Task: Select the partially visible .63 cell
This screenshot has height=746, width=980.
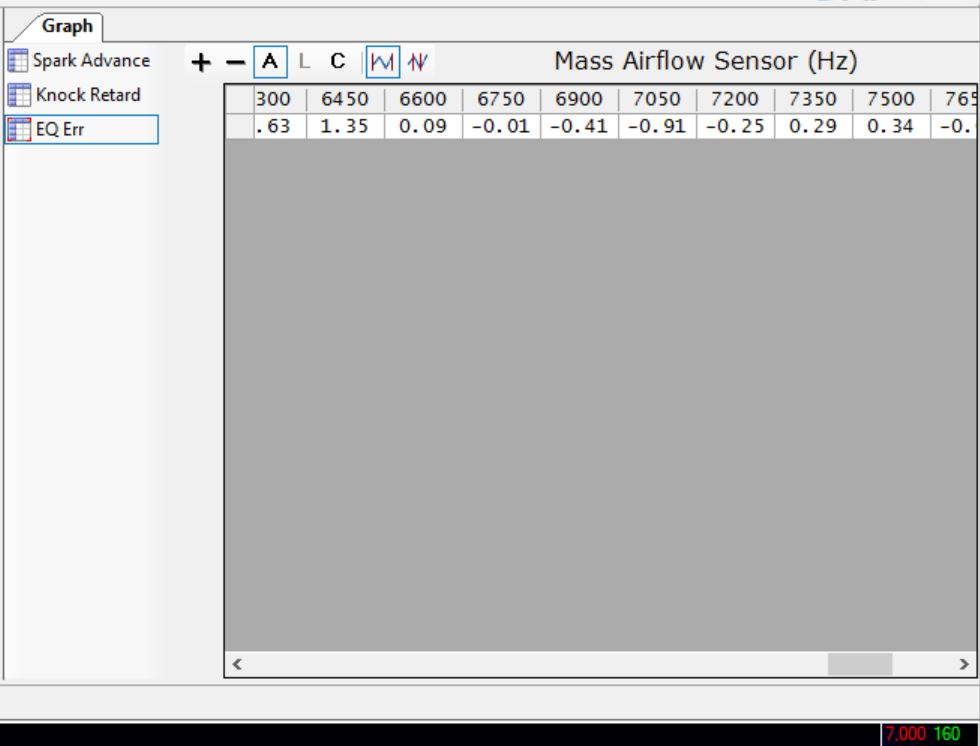Action: pos(280,126)
